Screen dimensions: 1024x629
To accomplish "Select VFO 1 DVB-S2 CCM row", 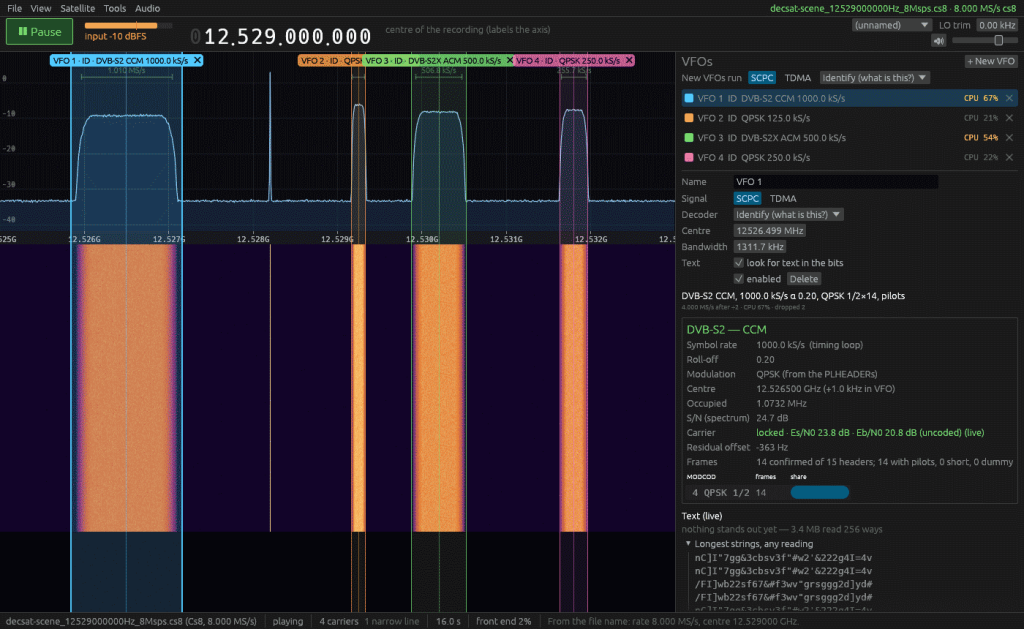I will click(849, 98).
